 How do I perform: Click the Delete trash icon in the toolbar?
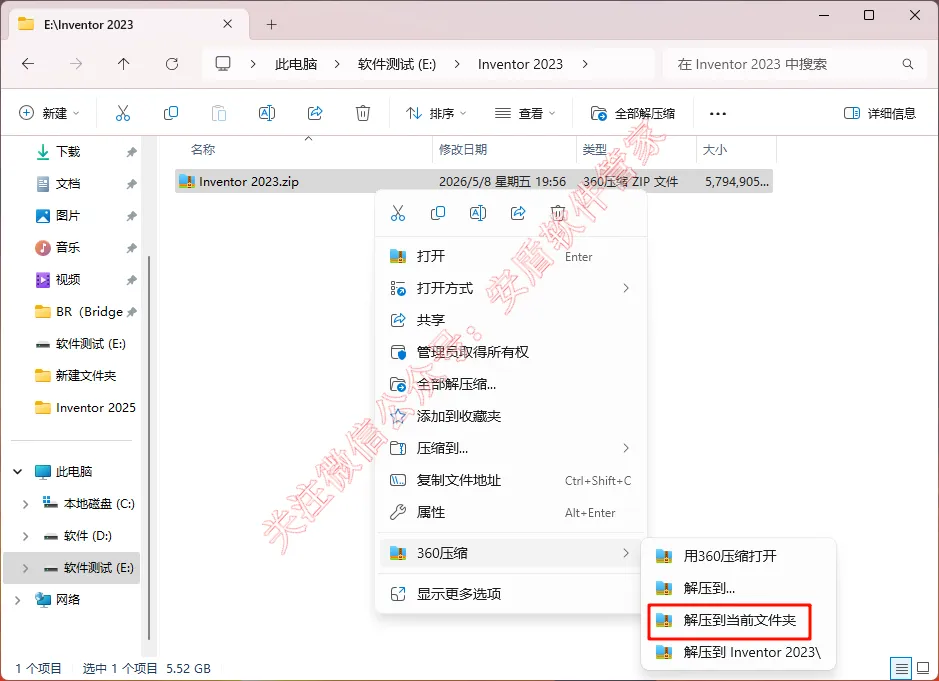pos(363,113)
